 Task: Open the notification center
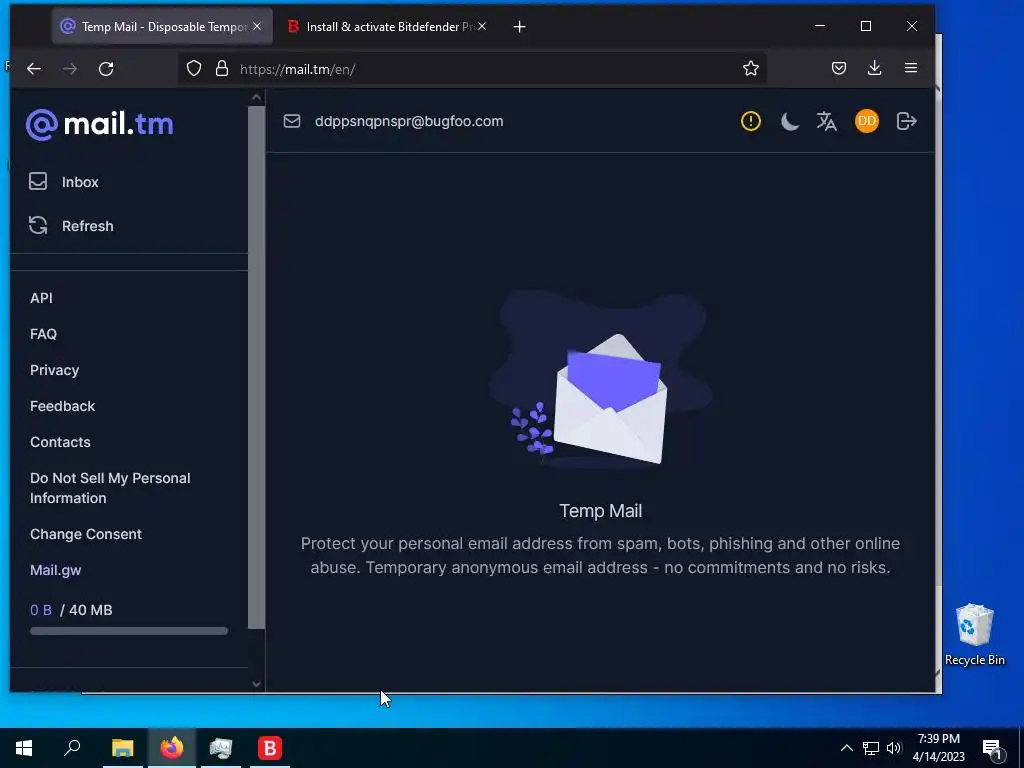[x=992, y=748]
